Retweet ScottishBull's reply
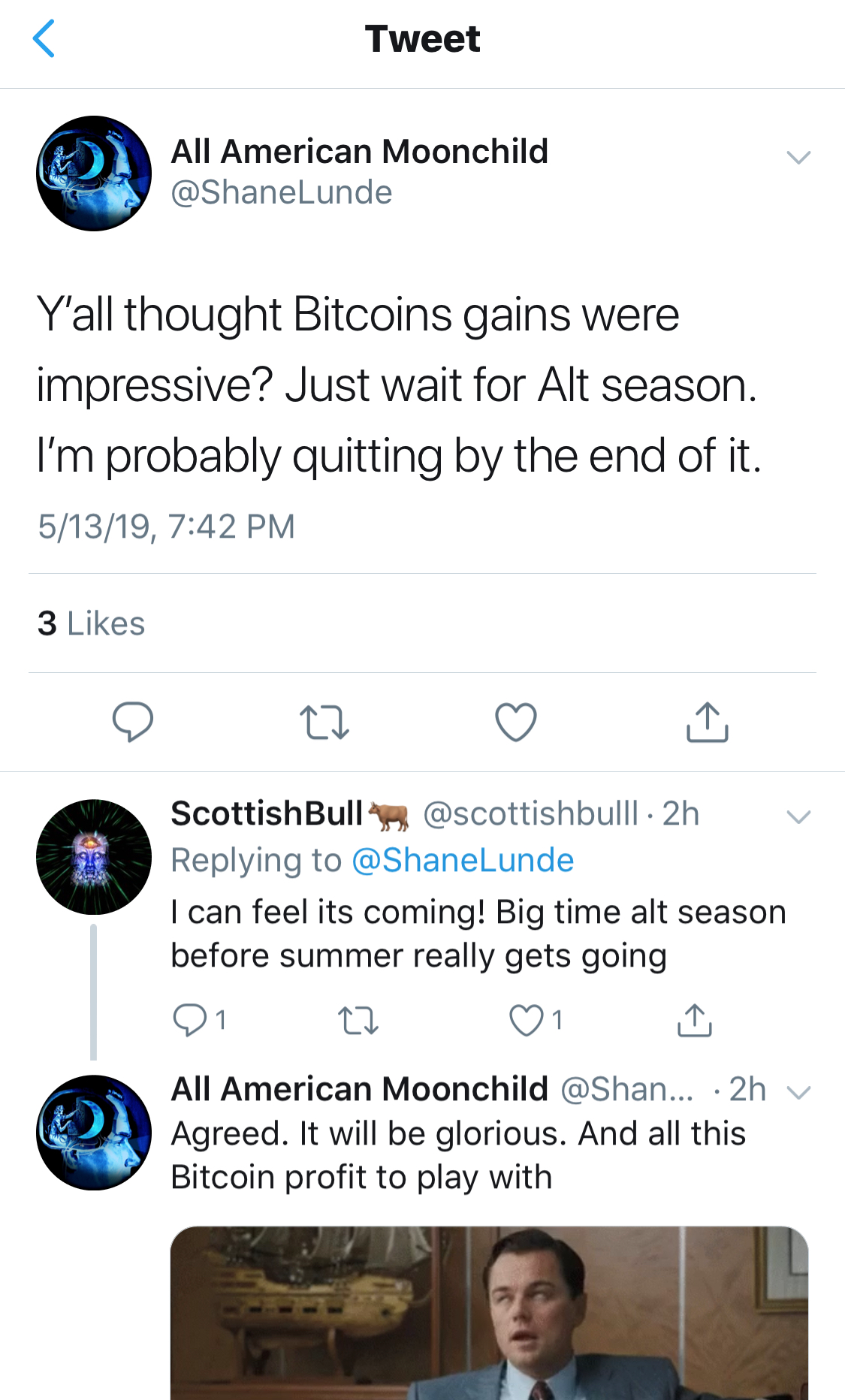845x1400 pixels. (358, 1021)
